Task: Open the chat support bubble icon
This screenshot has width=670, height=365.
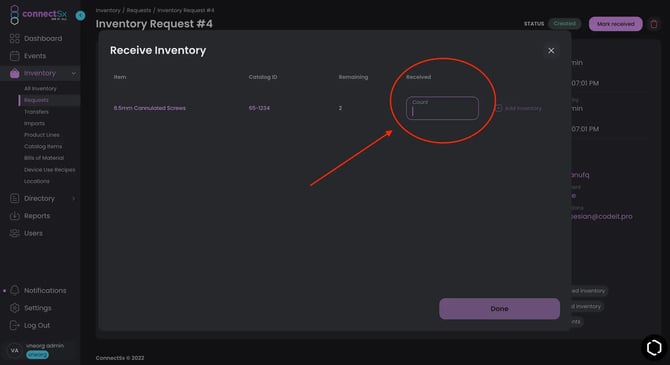Action: [x=654, y=347]
